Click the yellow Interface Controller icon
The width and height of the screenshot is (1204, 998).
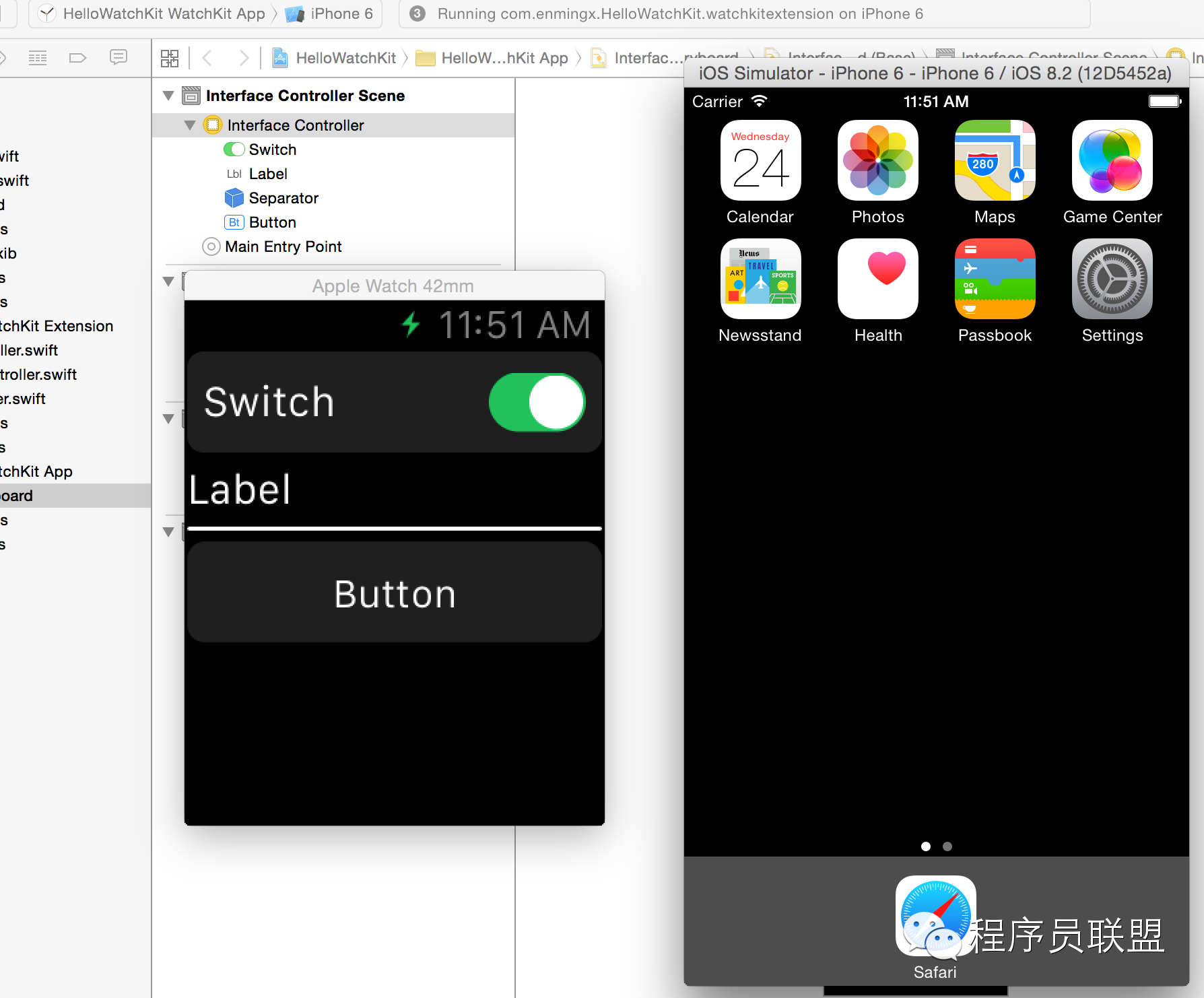click(x=212, y=125)
